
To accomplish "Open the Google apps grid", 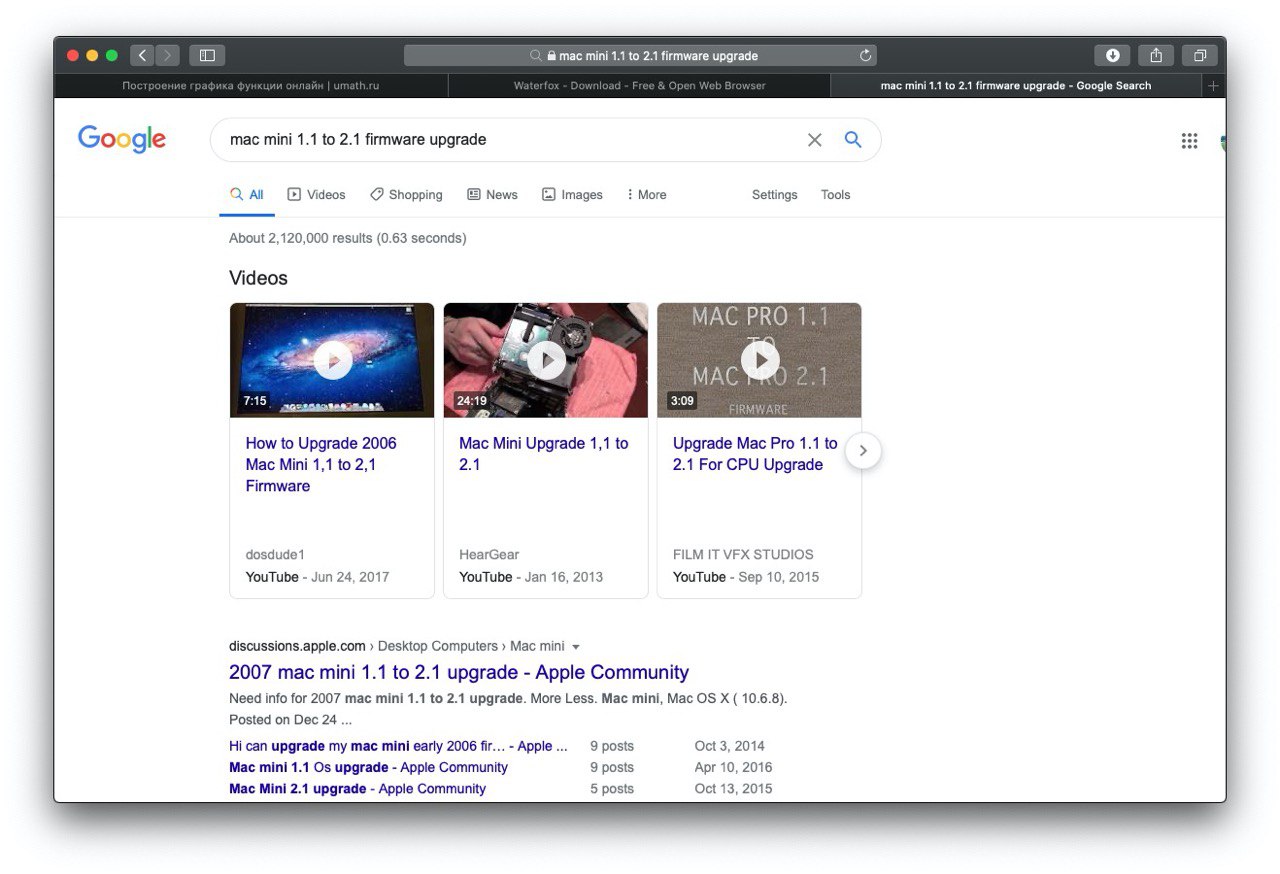I will (x=1189, y=141).
